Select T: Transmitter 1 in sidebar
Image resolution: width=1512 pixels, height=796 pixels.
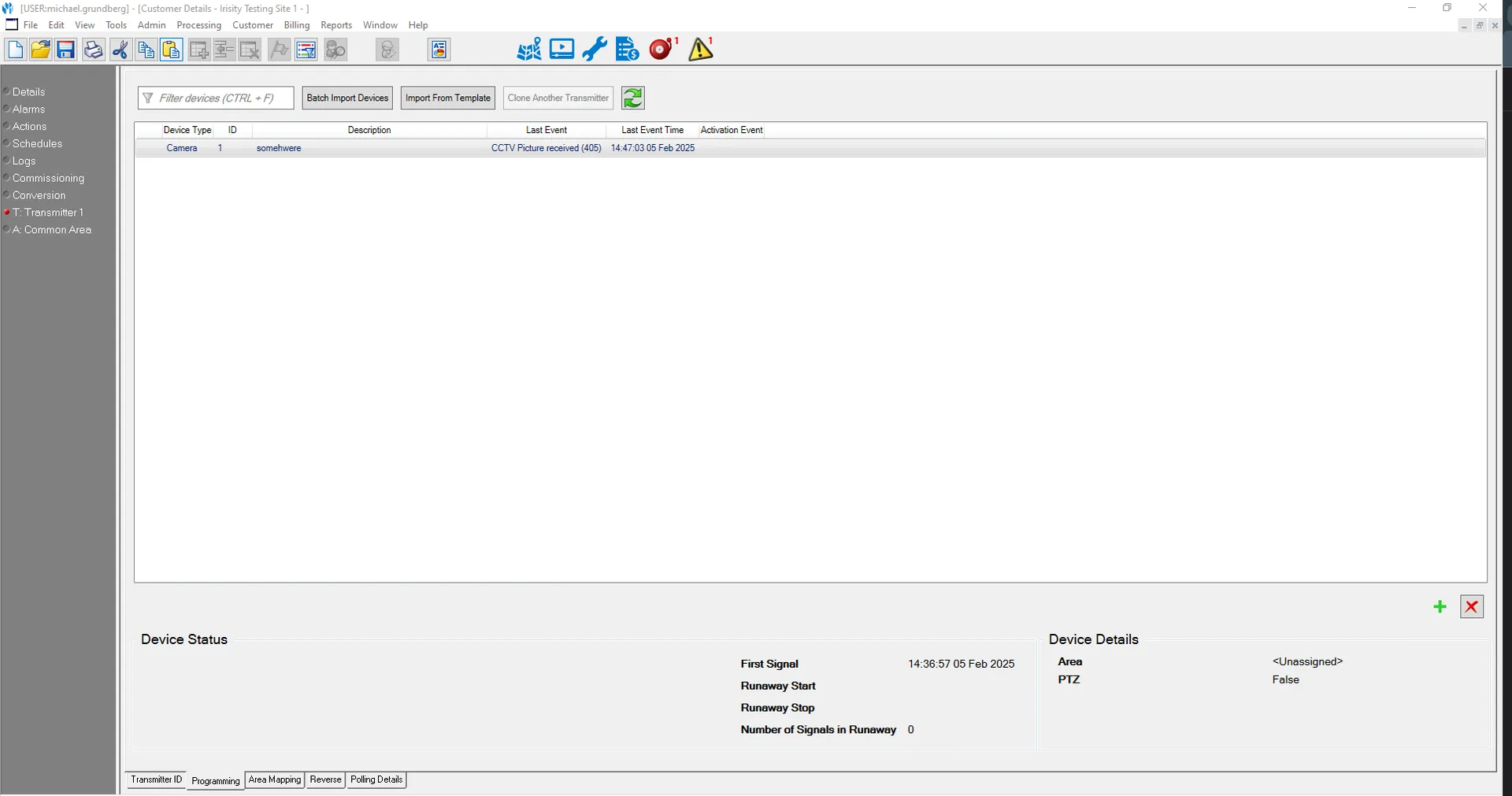click(47, 213)
